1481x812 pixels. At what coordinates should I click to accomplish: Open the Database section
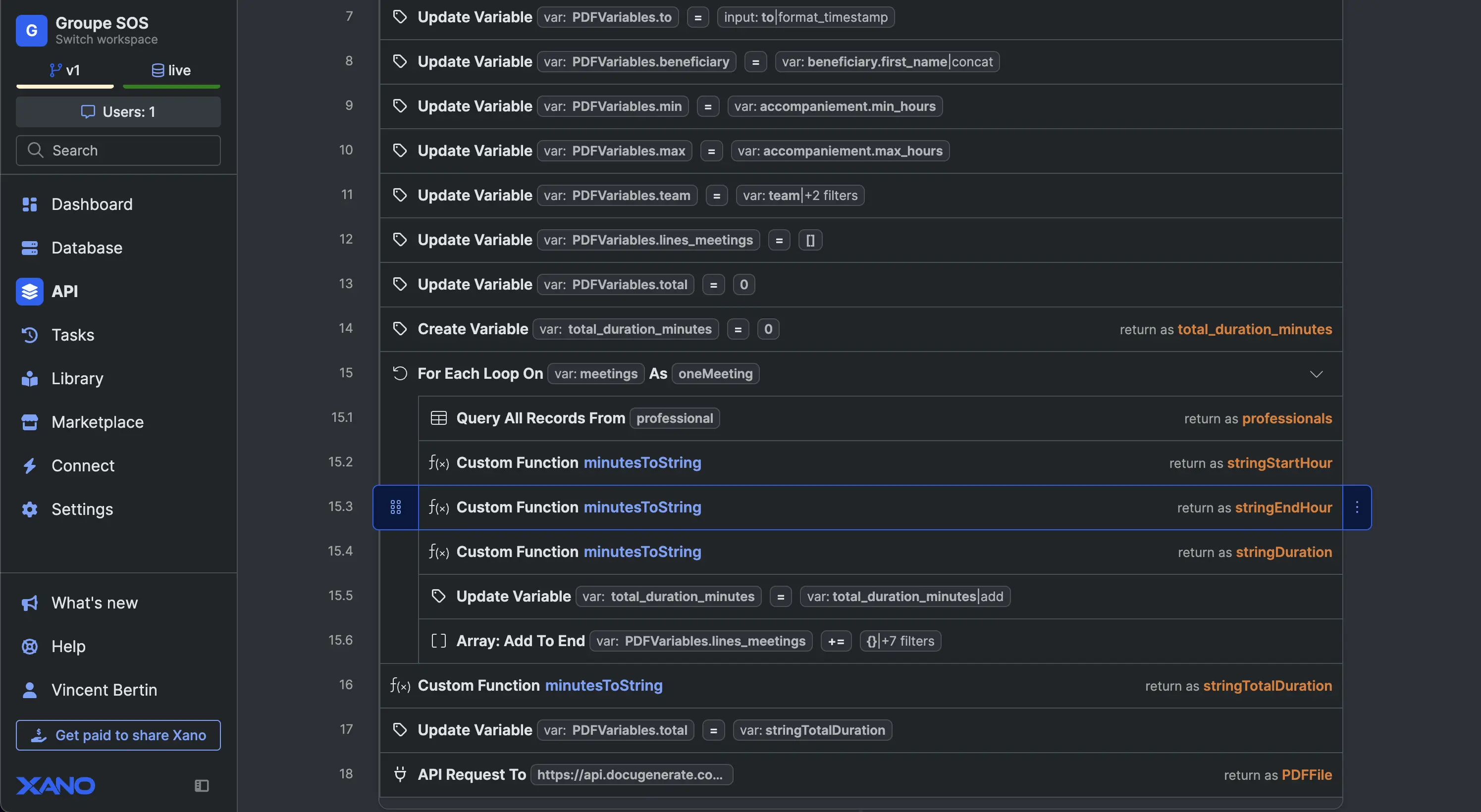pos(86,248)
